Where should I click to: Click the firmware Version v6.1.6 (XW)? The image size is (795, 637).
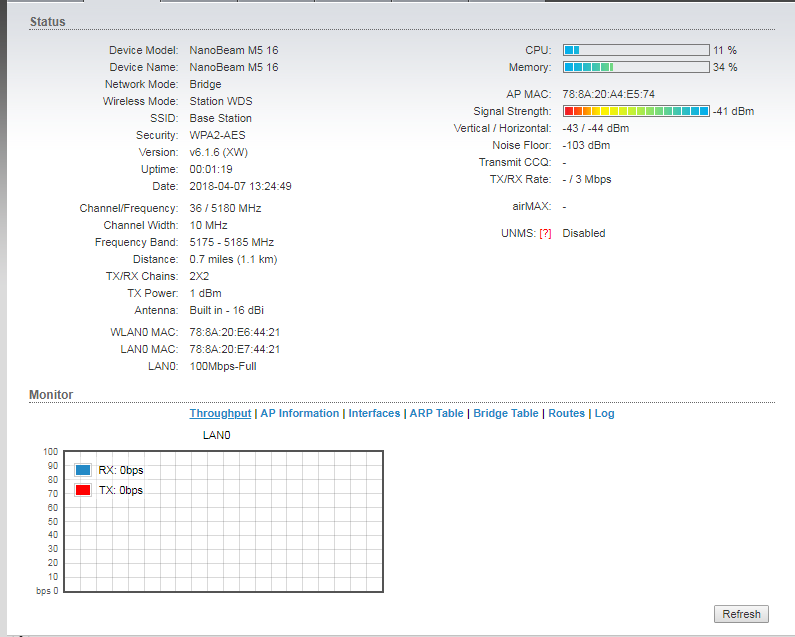coord(219,152)
